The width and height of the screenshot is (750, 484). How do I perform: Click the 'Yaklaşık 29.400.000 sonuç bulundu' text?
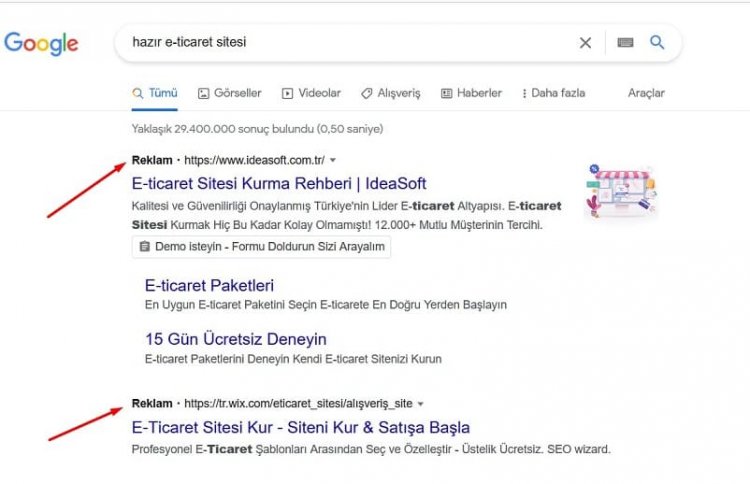point(257,129)
